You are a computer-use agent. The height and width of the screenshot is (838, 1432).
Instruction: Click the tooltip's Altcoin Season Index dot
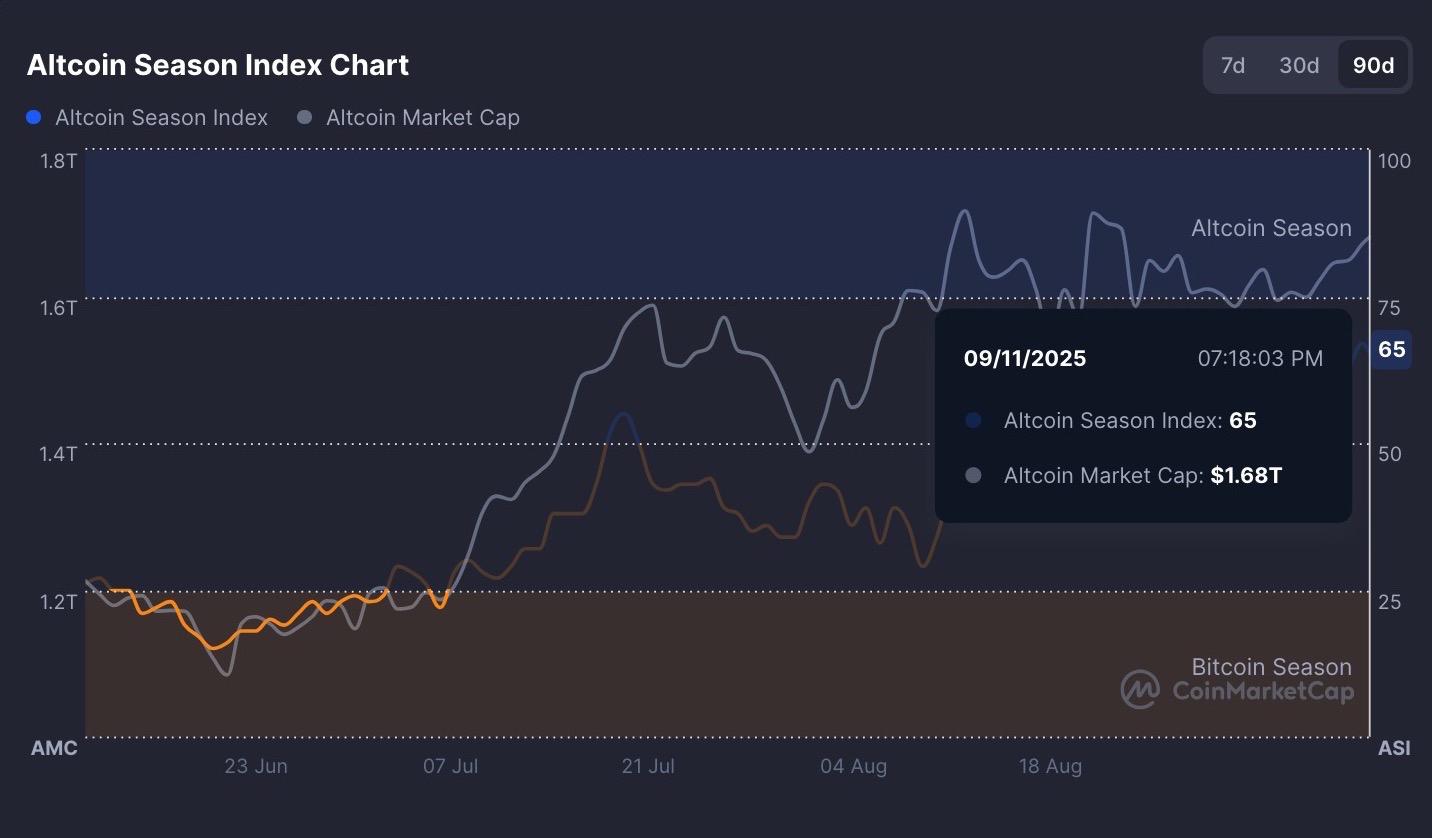[x=973, y=421]
